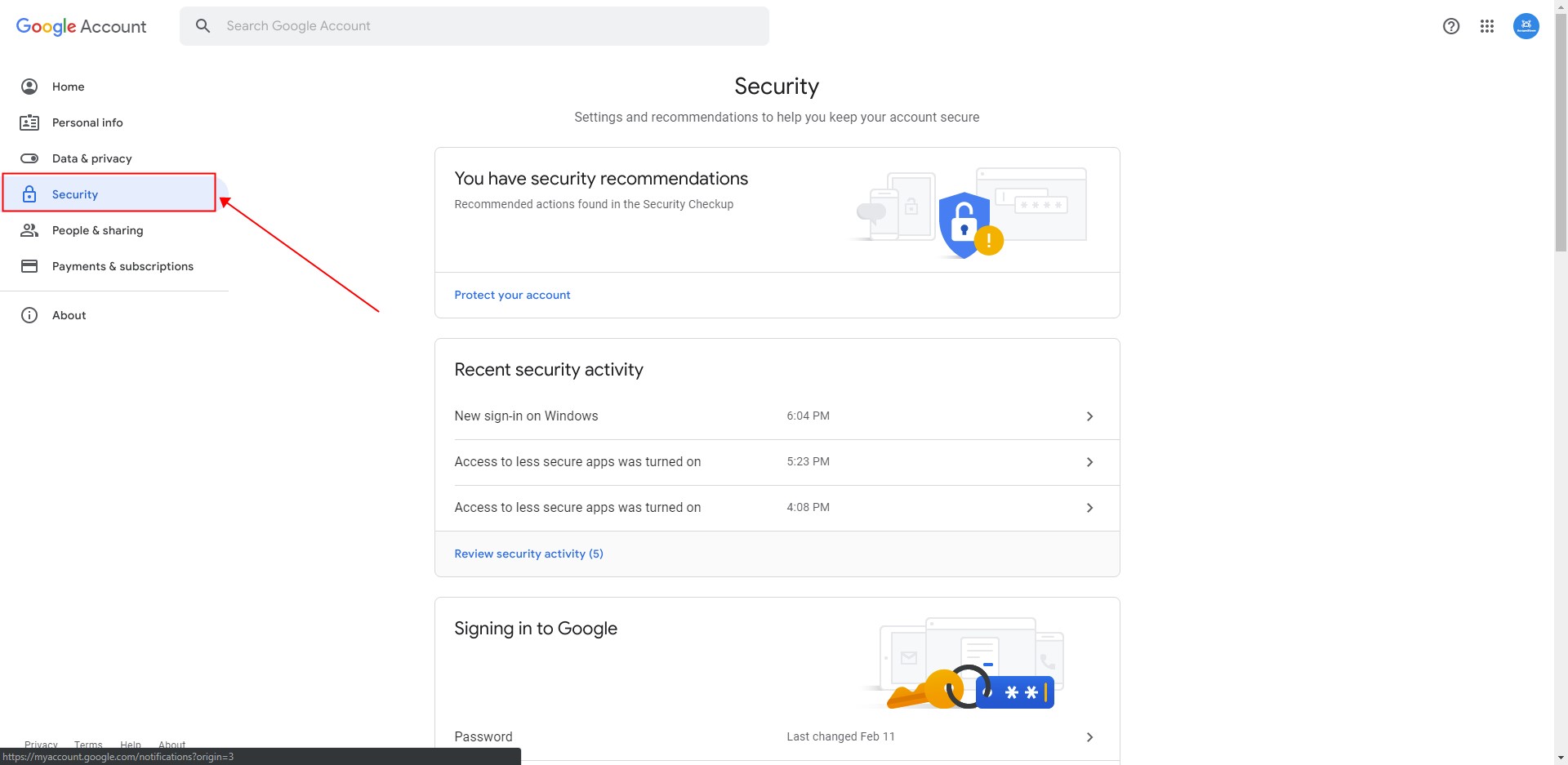Click the Data & privacy toggle icon
This screenshot has width=1568, height=765.
click(x=29, y=158)
